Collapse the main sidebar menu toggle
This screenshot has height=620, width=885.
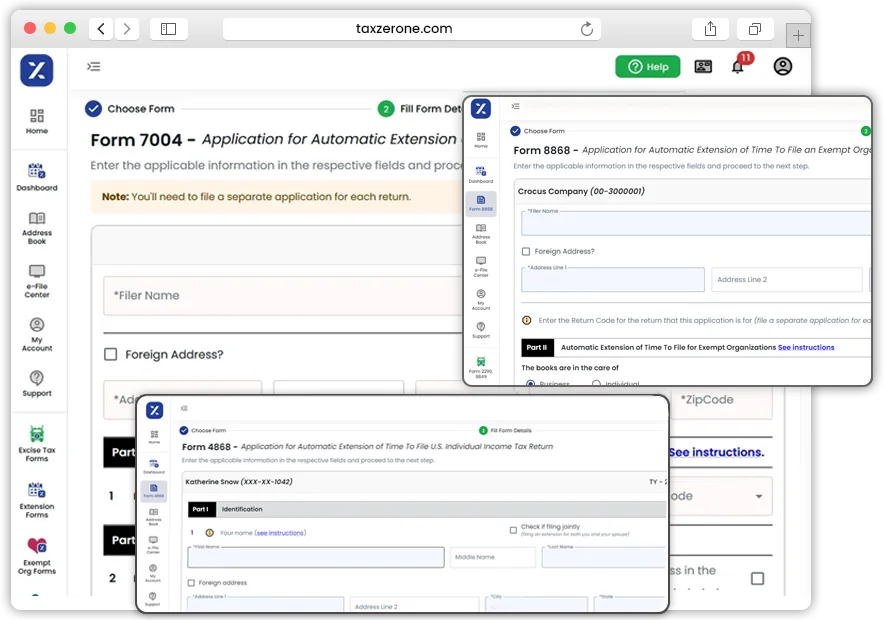(x=93, y=67)
